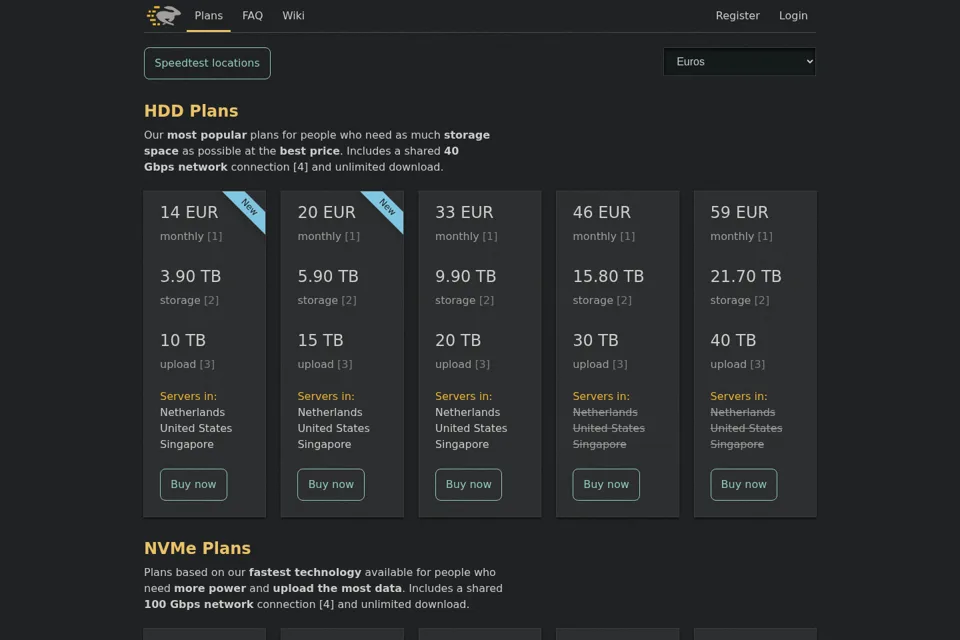960x640 pixels.
Task: Click the HDD Plans heading
Action: point(191,111)
